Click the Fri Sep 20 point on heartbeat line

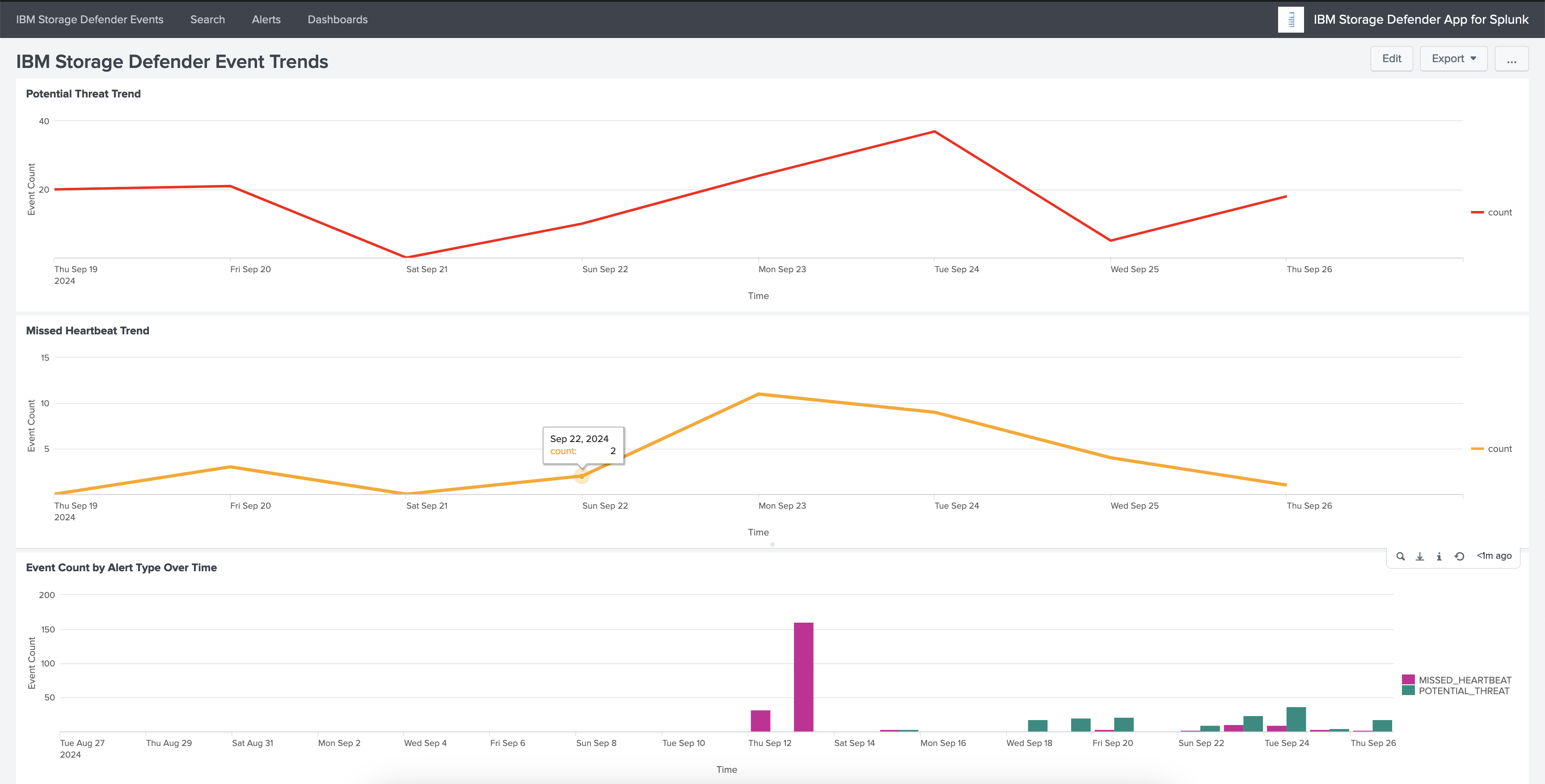pyautogui.click(x=230, y=467)
